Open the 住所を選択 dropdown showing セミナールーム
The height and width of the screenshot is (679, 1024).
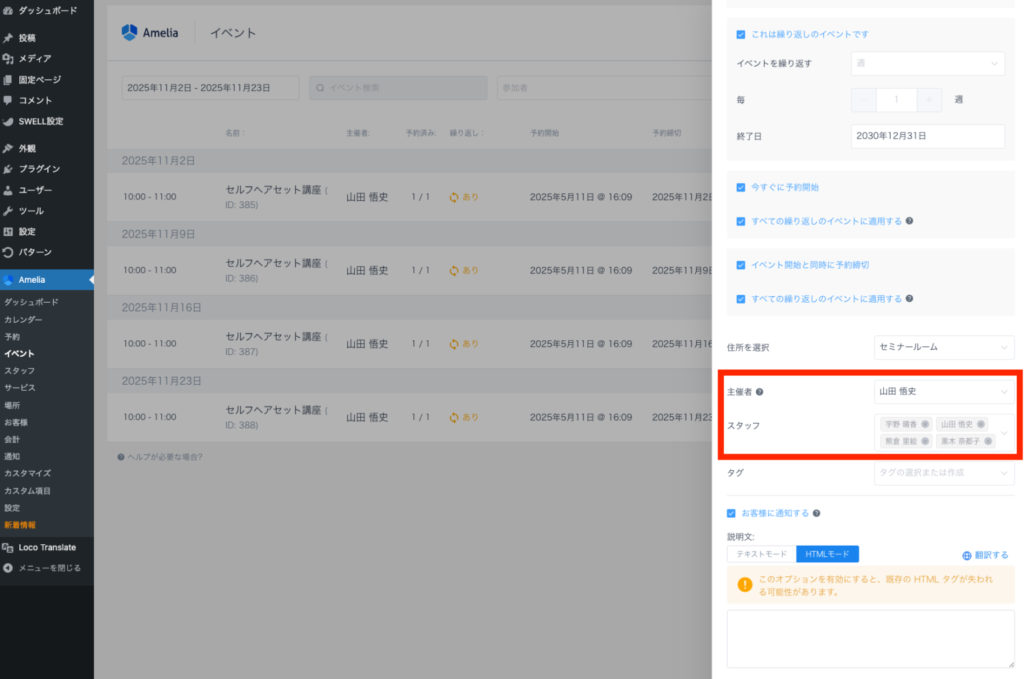943,347
